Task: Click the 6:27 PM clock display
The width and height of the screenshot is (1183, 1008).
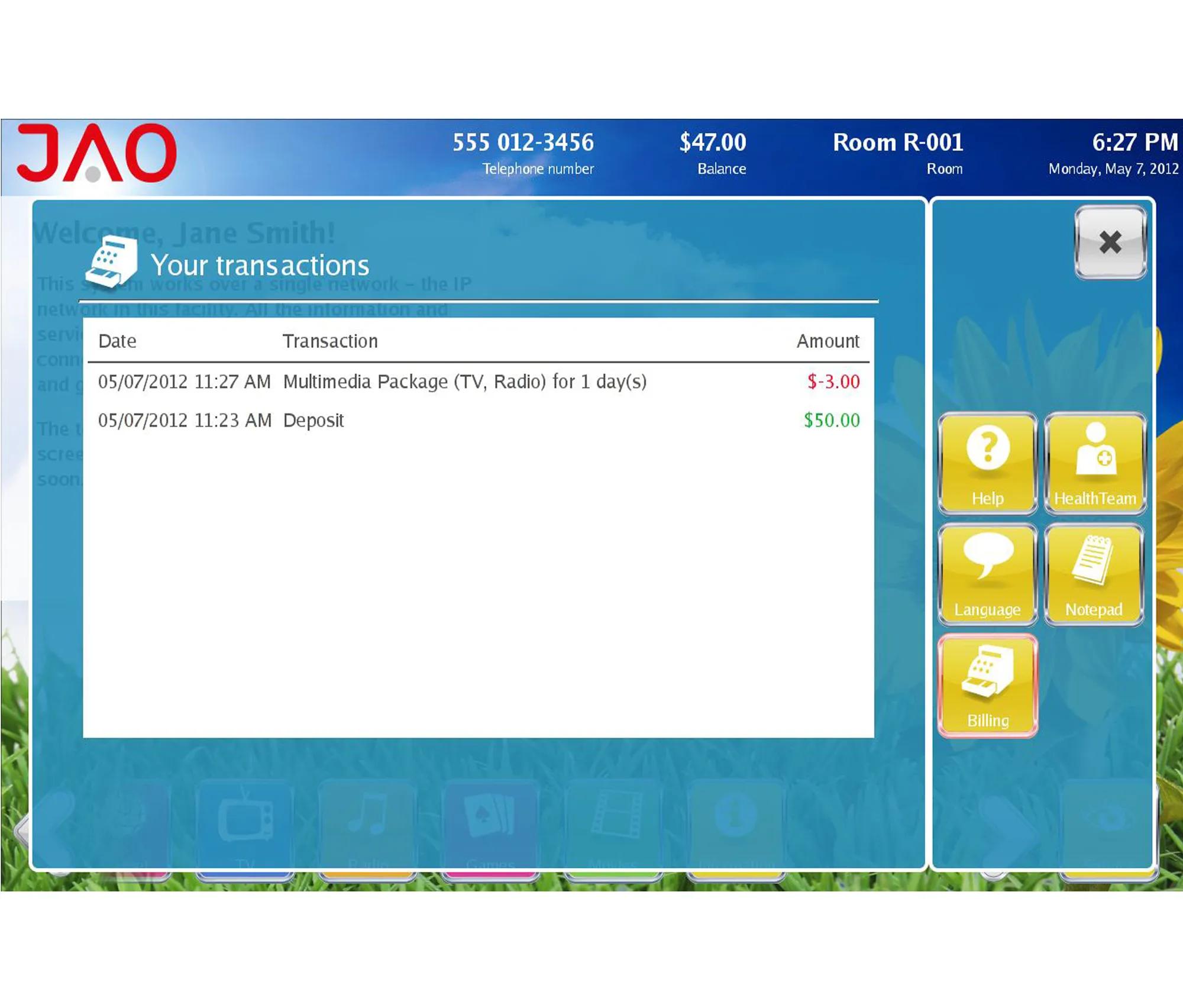Action: [x=1134, y=143]
